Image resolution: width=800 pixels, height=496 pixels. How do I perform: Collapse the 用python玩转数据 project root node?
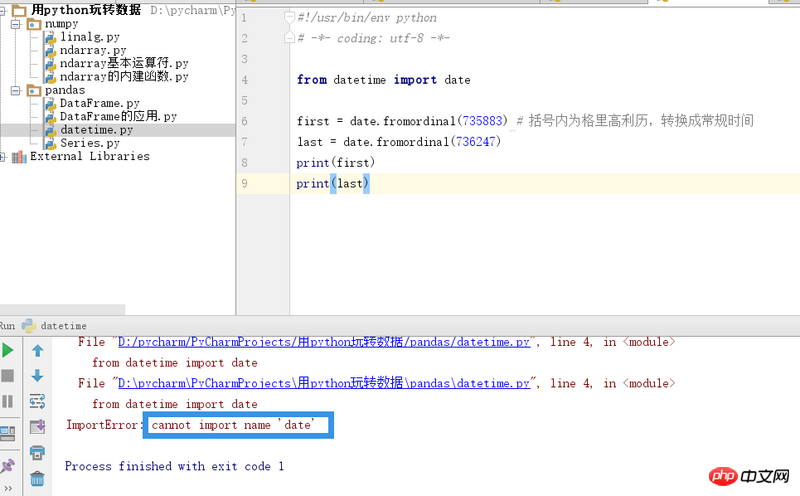pos(2,10)
